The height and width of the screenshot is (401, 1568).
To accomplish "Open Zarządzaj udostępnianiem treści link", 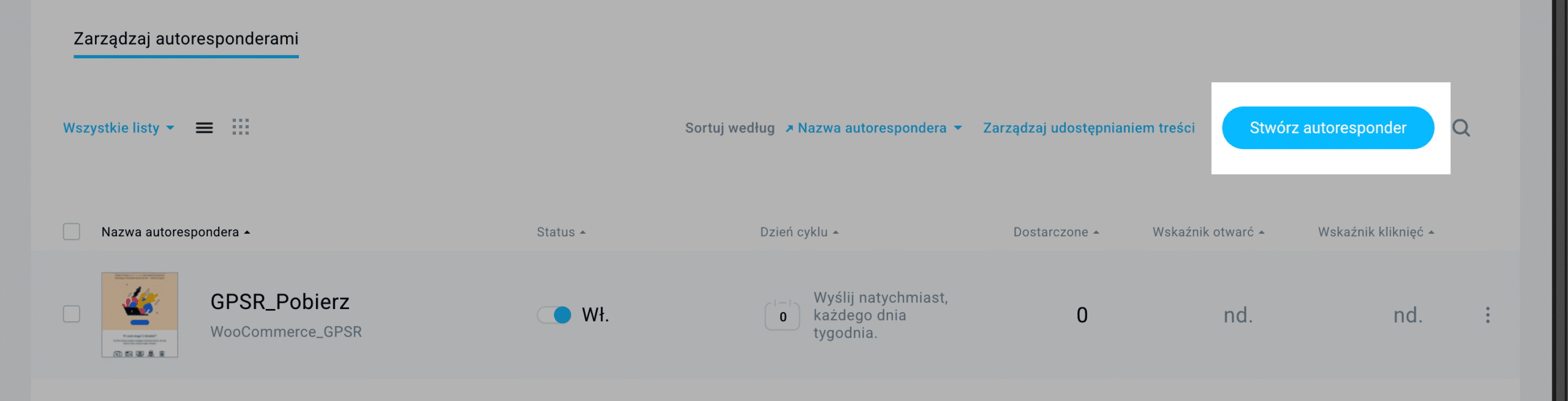I will (1088, 128).
